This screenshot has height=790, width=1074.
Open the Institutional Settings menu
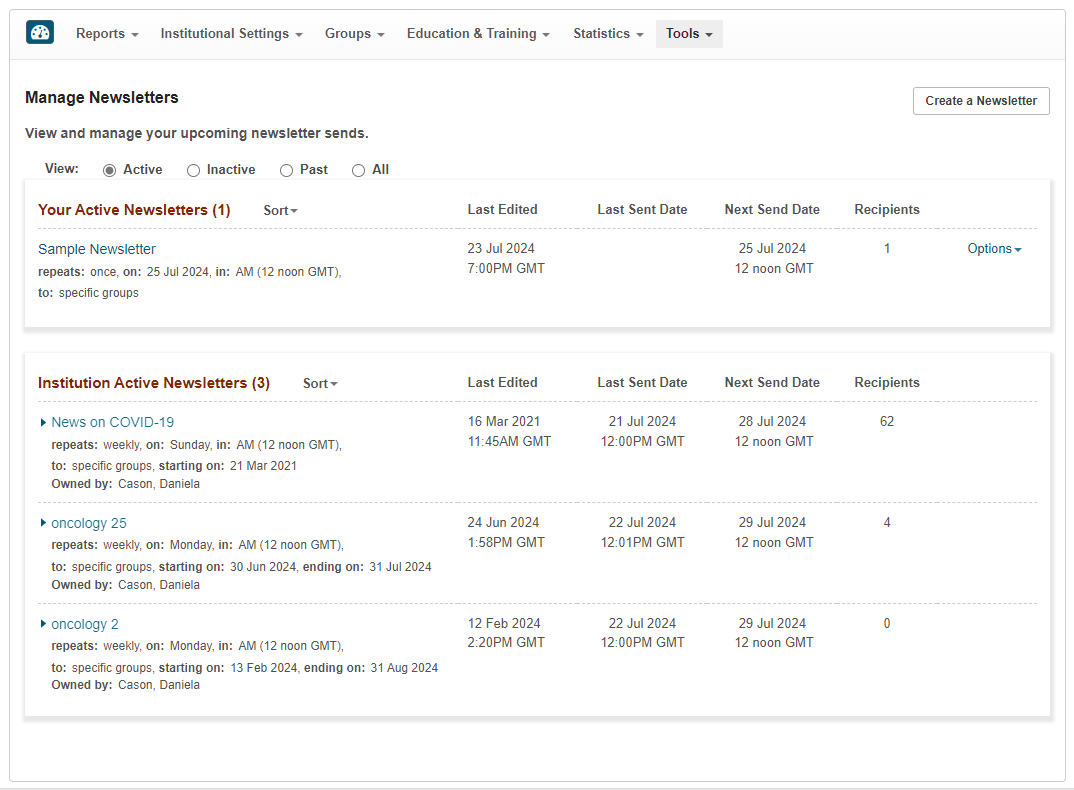click(231, 34)
